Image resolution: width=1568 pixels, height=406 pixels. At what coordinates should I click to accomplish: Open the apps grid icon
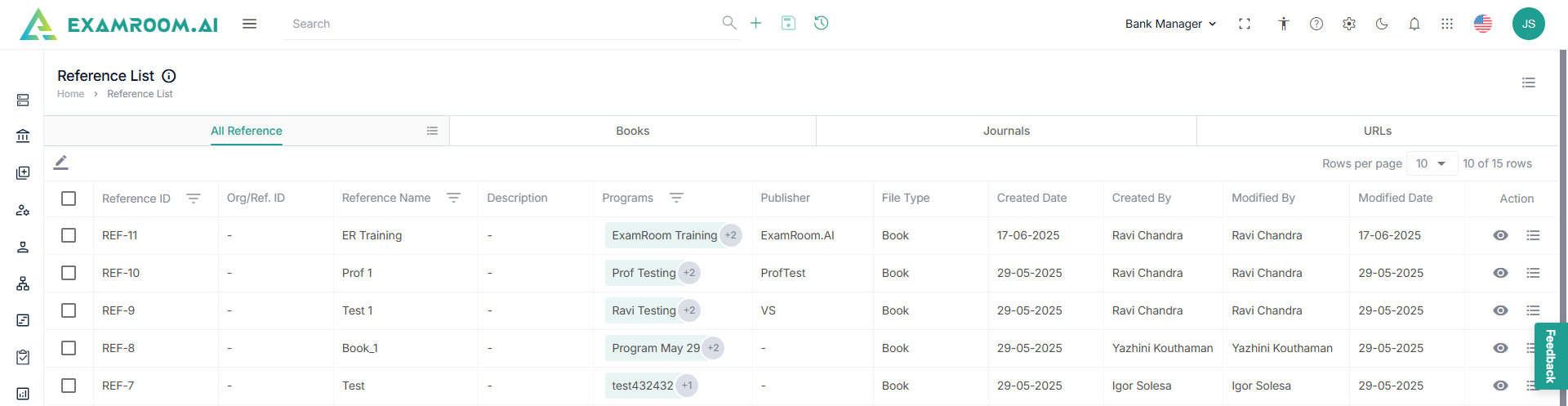(1447, 24)
